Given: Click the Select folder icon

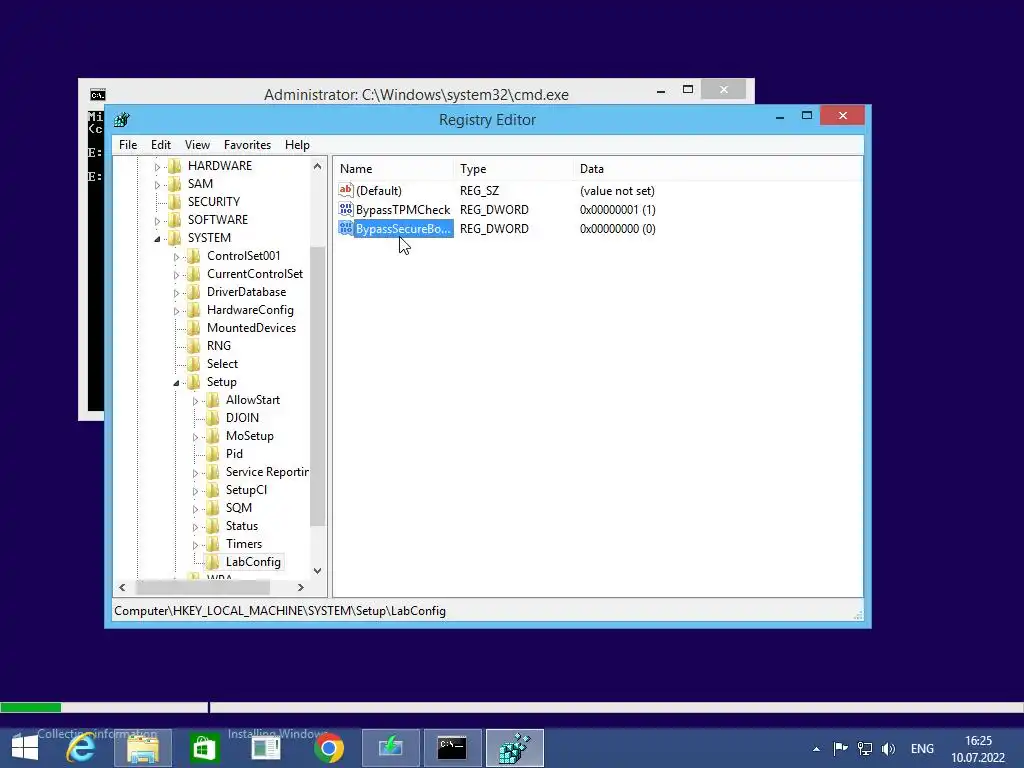Looking at the screenshot, I should coord(193,364).
